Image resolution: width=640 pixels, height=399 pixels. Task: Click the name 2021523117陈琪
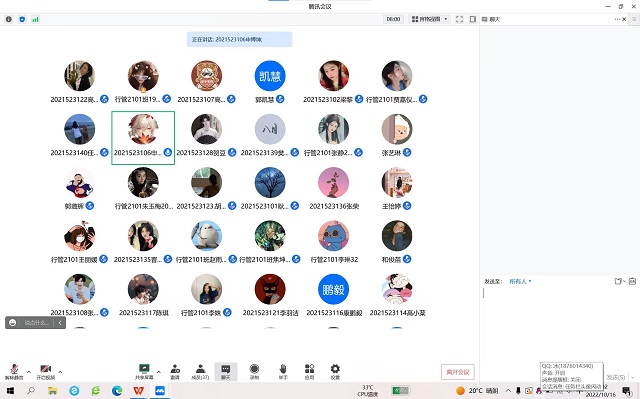point(144,313)
